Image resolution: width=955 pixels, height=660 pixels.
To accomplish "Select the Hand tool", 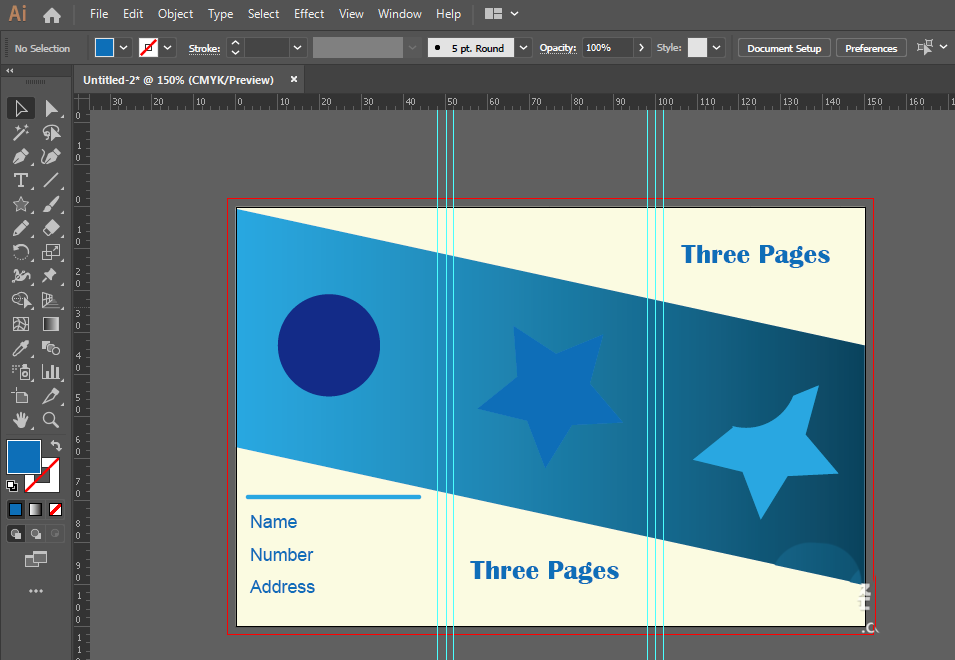I will 20,420.
